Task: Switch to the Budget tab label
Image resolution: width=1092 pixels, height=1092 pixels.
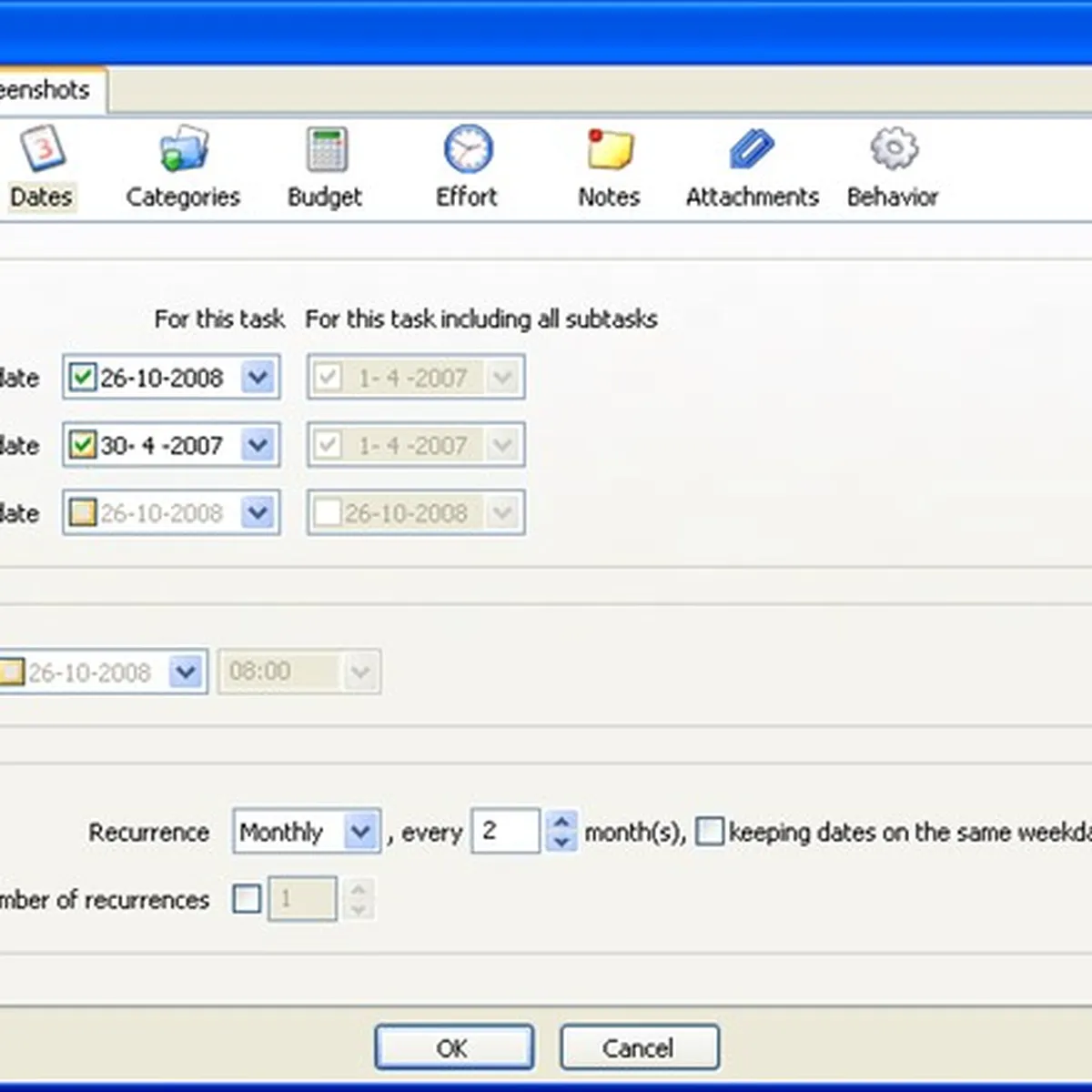Action: pyautogui.click(x=325, y=197)
